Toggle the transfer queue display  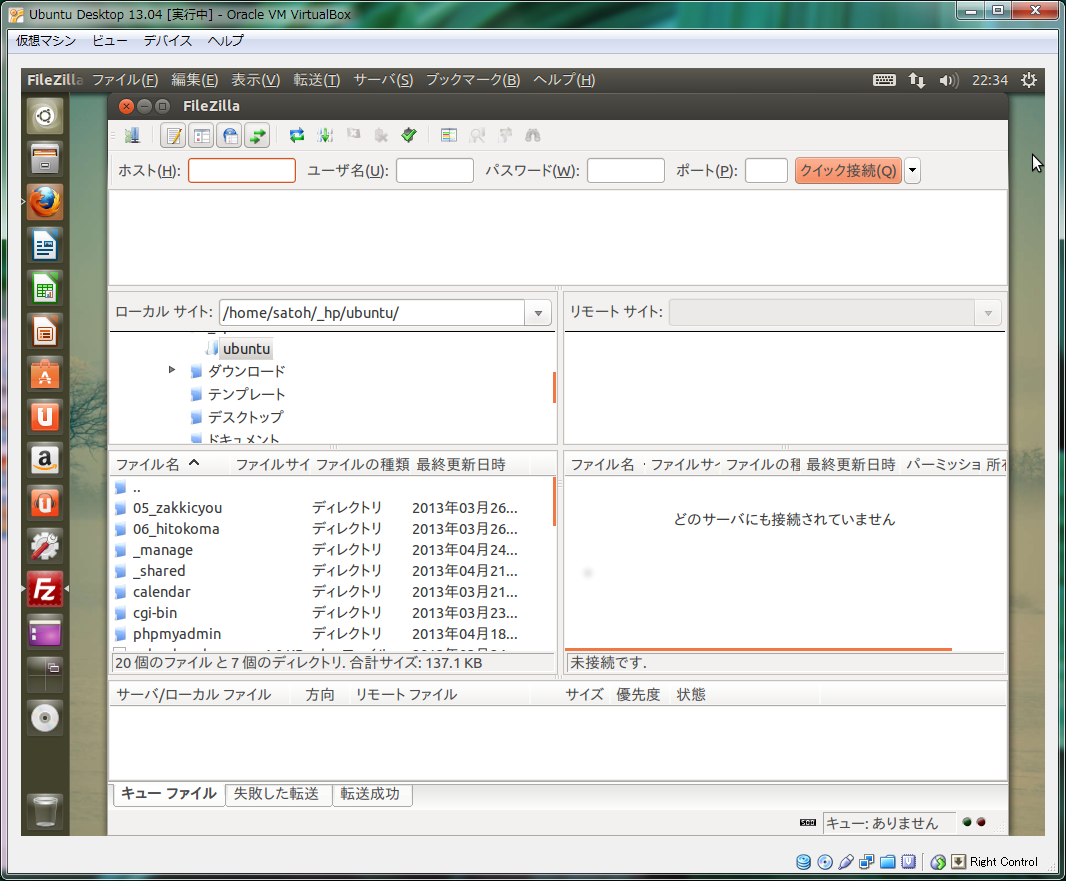tap(258, 135)
